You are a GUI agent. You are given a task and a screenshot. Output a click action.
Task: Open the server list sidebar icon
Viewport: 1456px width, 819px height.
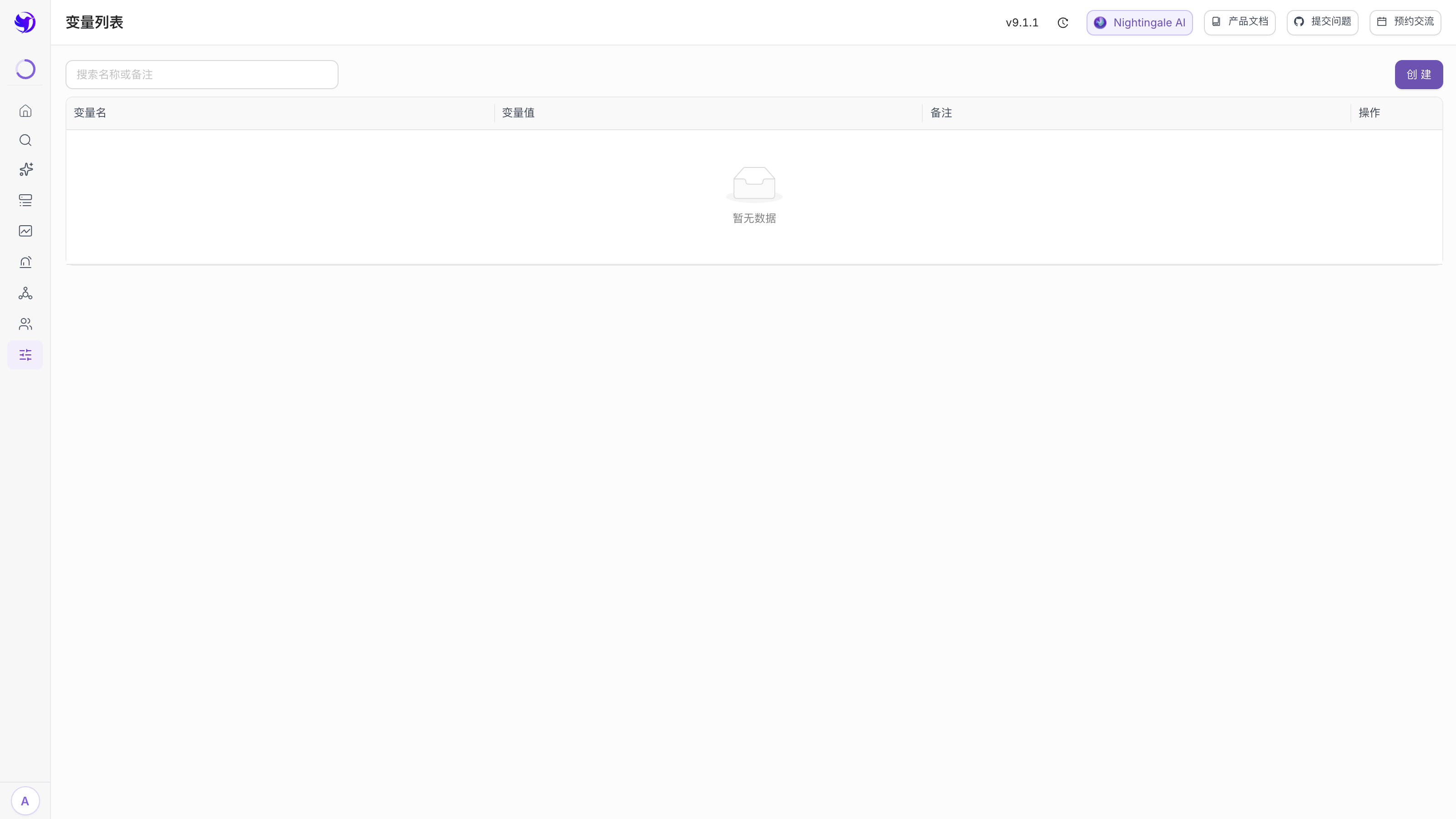(25, 200)
